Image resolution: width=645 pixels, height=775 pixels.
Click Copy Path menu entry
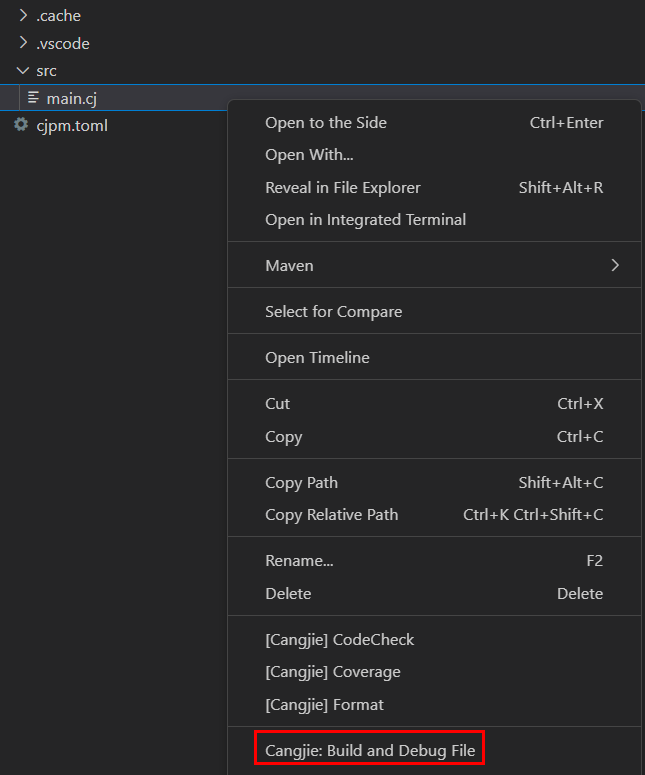(301, 483)
